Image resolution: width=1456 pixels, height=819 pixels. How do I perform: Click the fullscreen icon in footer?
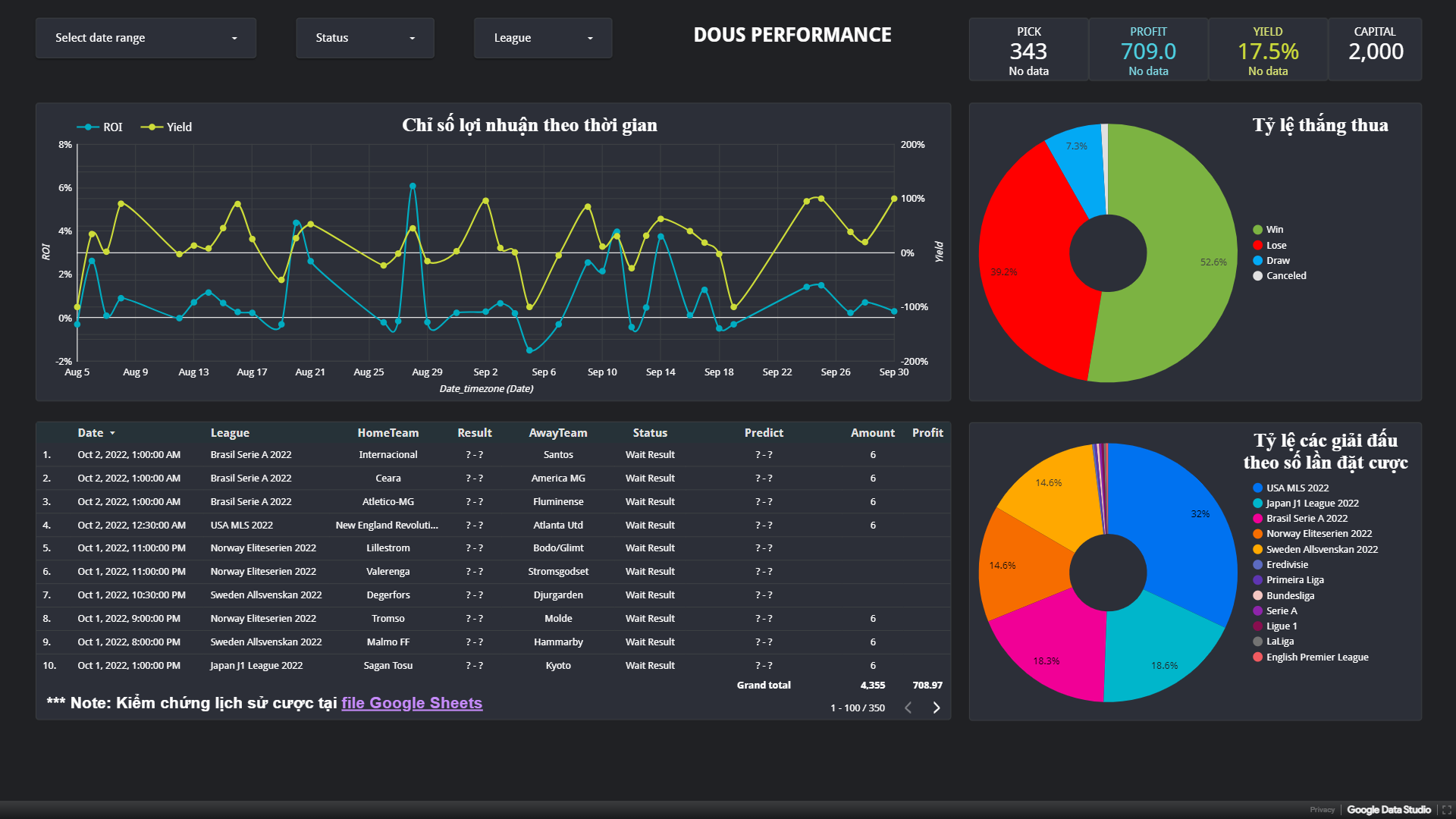[x=1446, y=810]
